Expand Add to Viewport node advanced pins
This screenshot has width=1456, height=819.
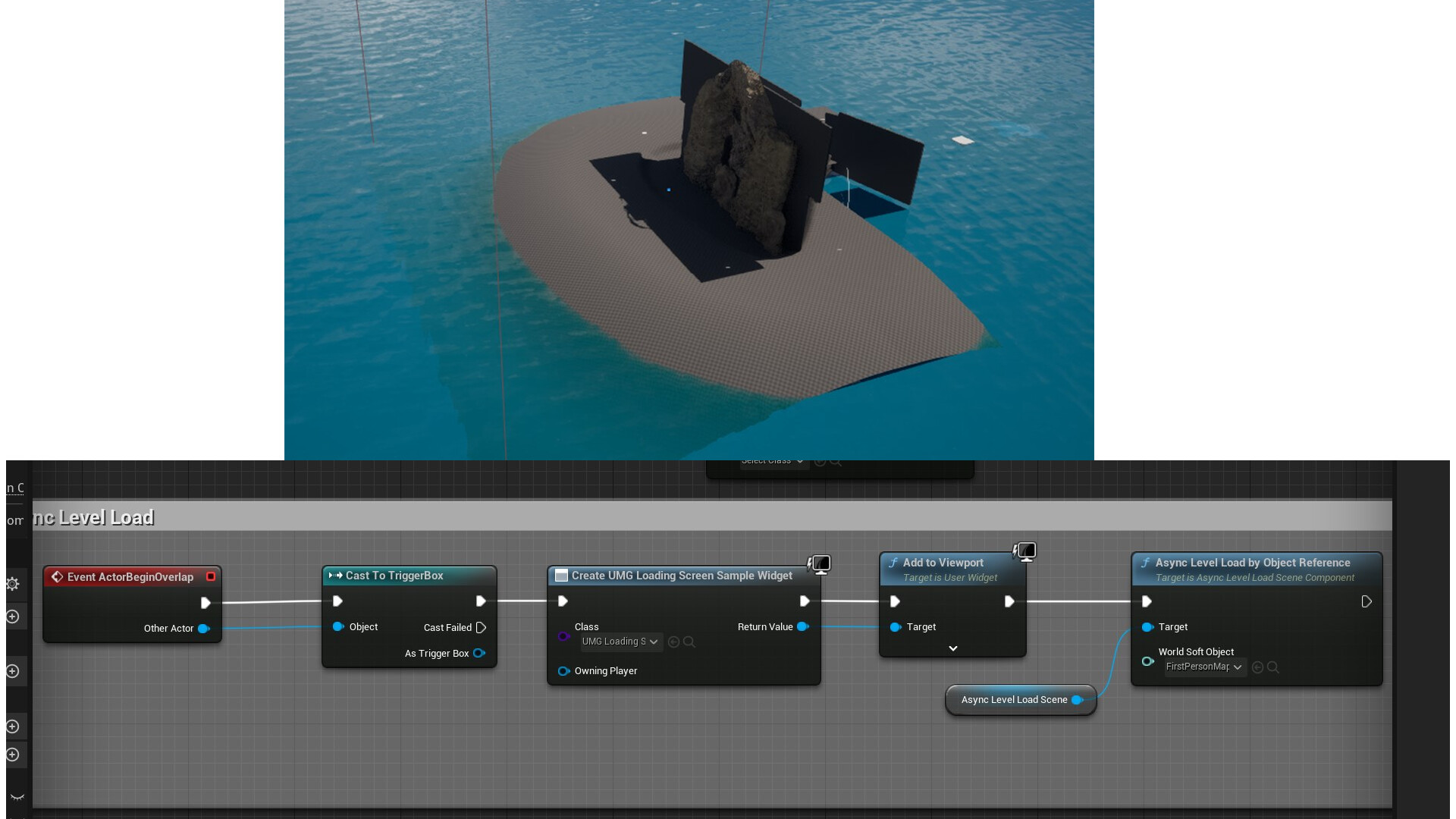953,648
